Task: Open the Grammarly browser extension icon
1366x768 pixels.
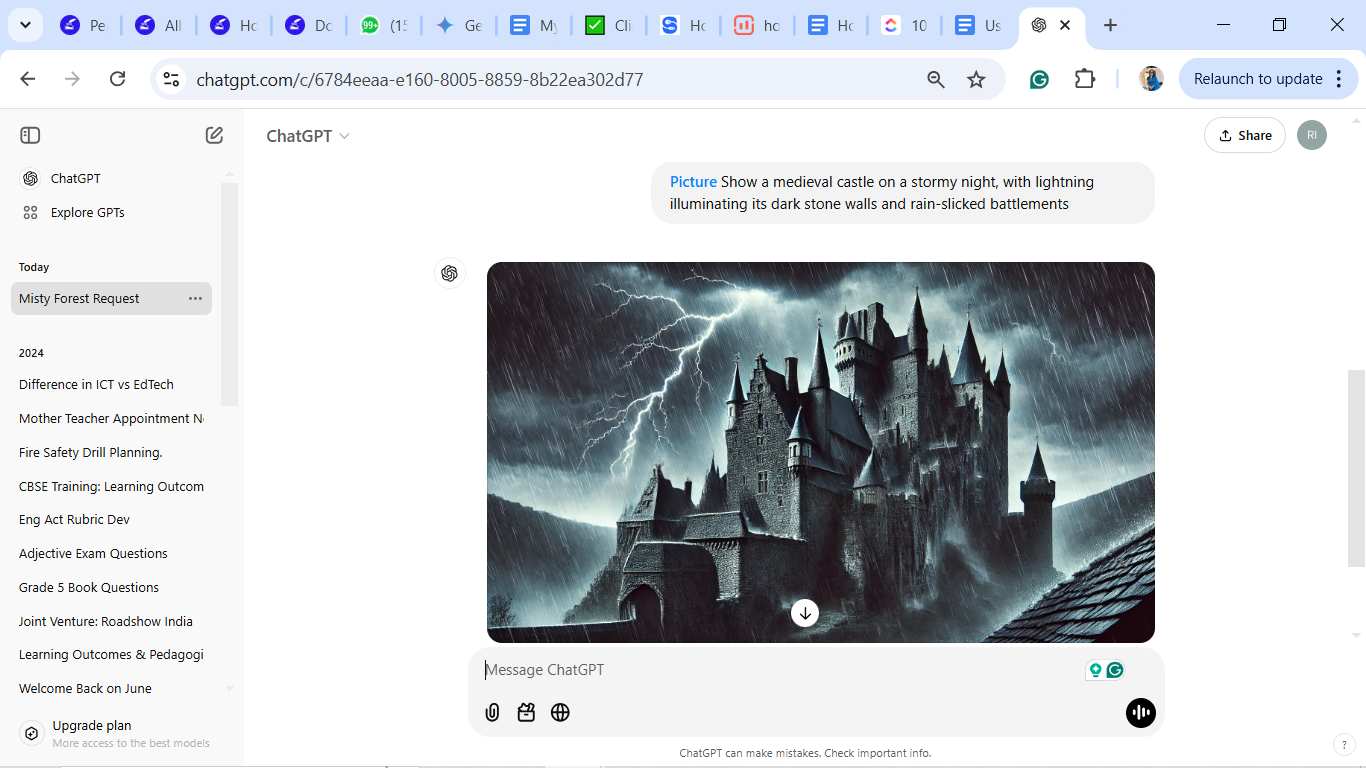Action: click(x=1039, y=79)
